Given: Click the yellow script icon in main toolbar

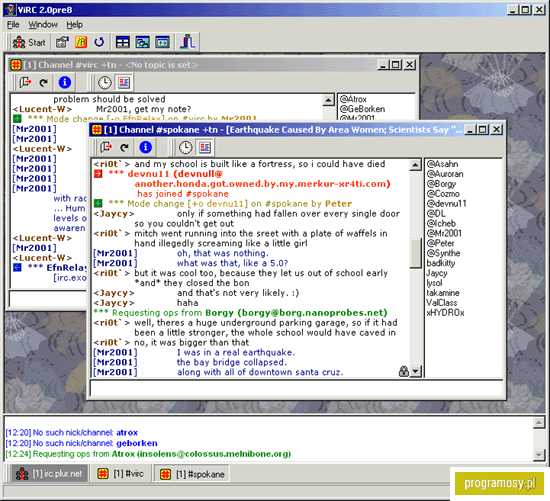Looking at the screenshot, I should tap(81, 42).
